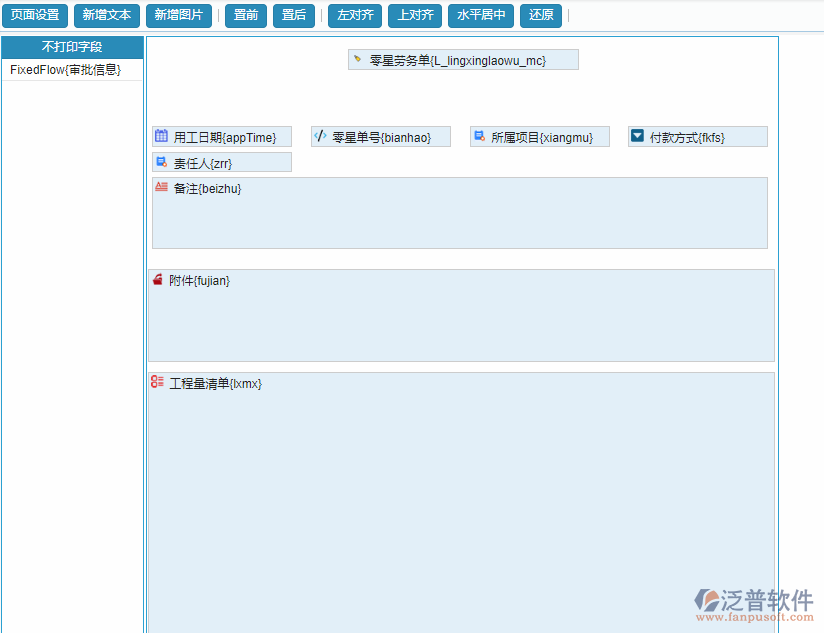824x633 pixels.
Task: Select the 付款方式{fkfs} field
Action: (x=698, y=137)
